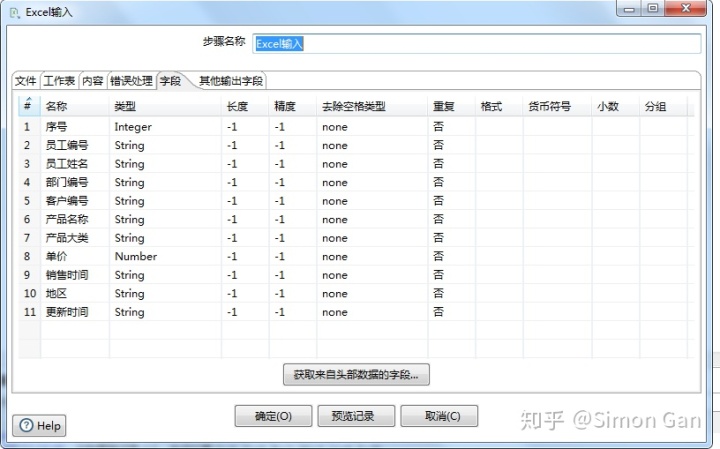The width and height of the screenshot is (720, 449).
Task: Click the 类型 column header
Action: [x=165, y=107]
